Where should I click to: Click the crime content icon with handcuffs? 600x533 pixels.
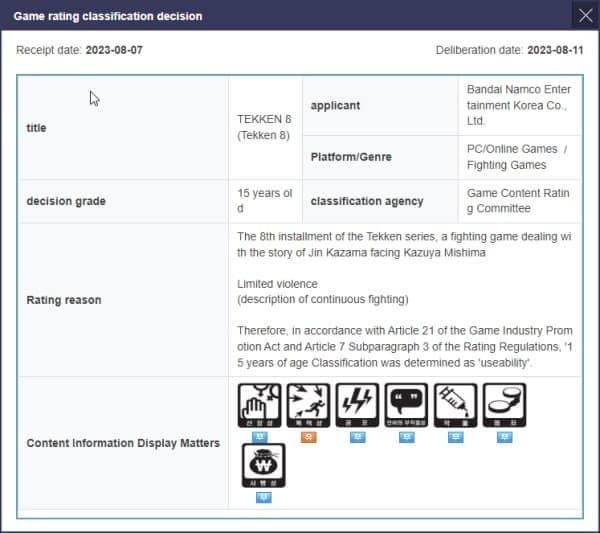point(504,405)
